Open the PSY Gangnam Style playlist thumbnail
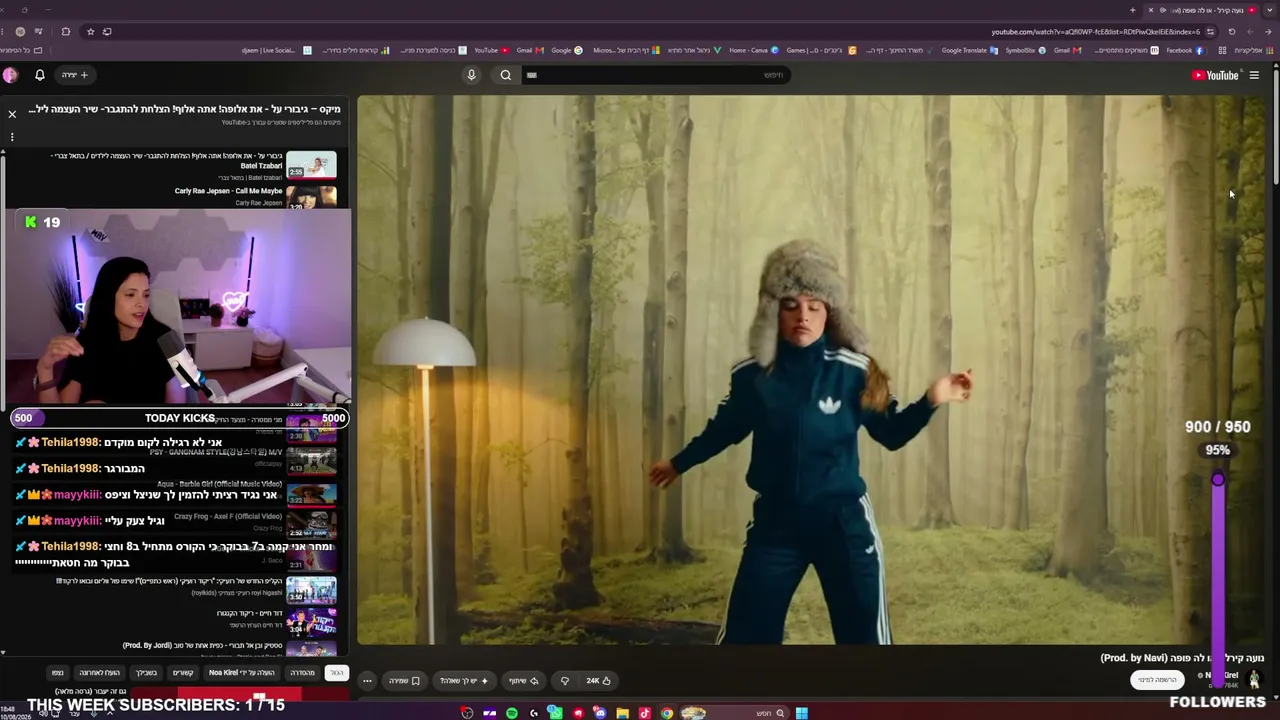The image size is (1280, 720). [x=311, y=461]
